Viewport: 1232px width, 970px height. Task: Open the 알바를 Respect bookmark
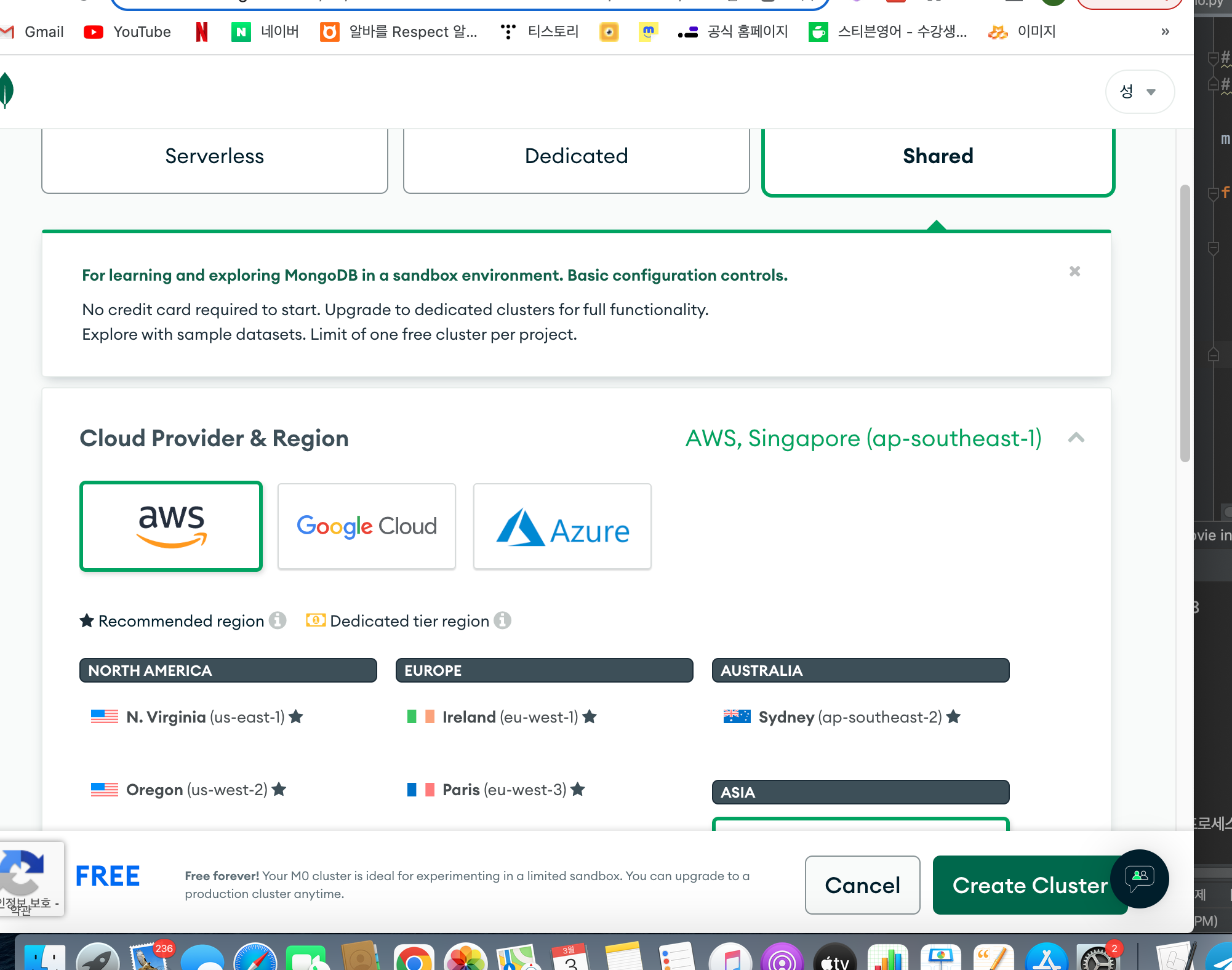[x=399, y=31]
